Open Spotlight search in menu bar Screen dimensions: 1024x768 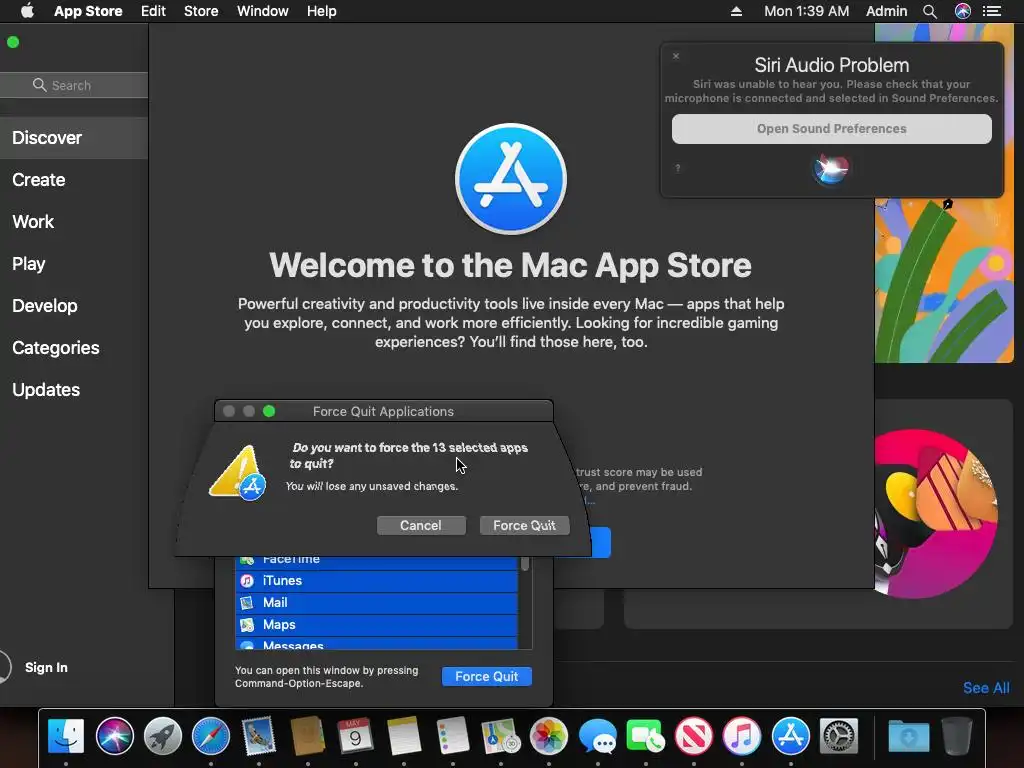tap(930, 11)
